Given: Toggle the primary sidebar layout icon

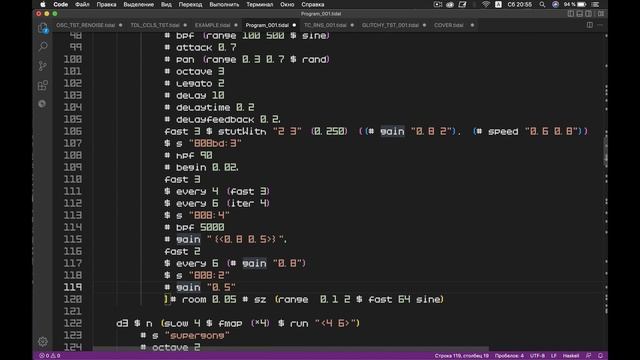Looking at the screenshot, I should click(x=571, y=13).
